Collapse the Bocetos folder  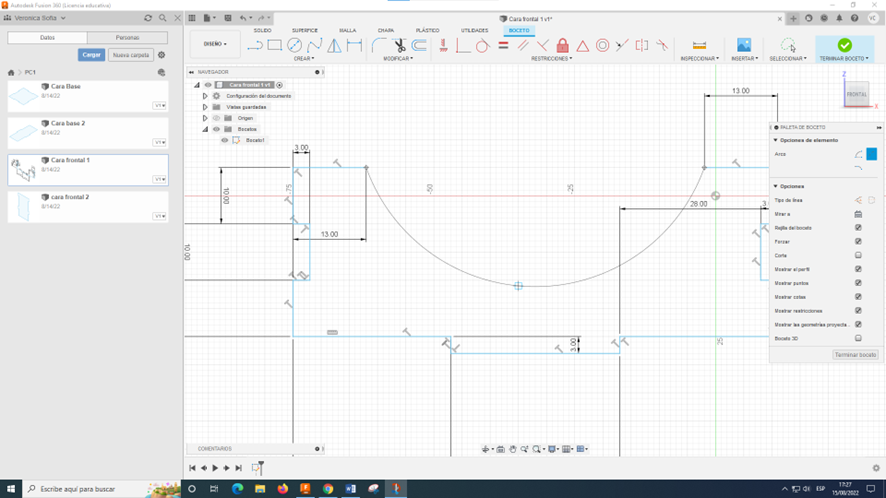click(x=205, y=129)
